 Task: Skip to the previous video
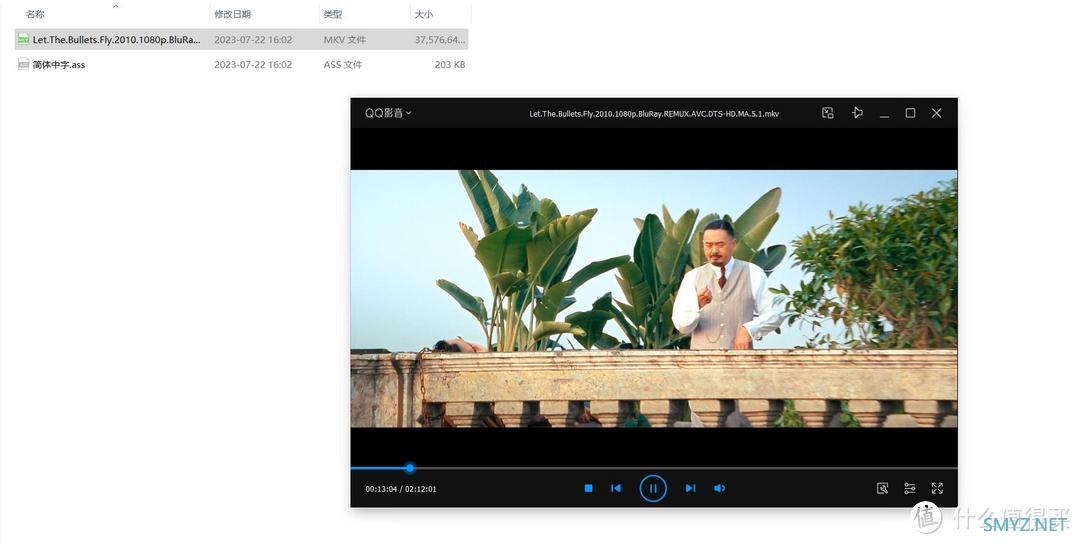click(616, 488)
